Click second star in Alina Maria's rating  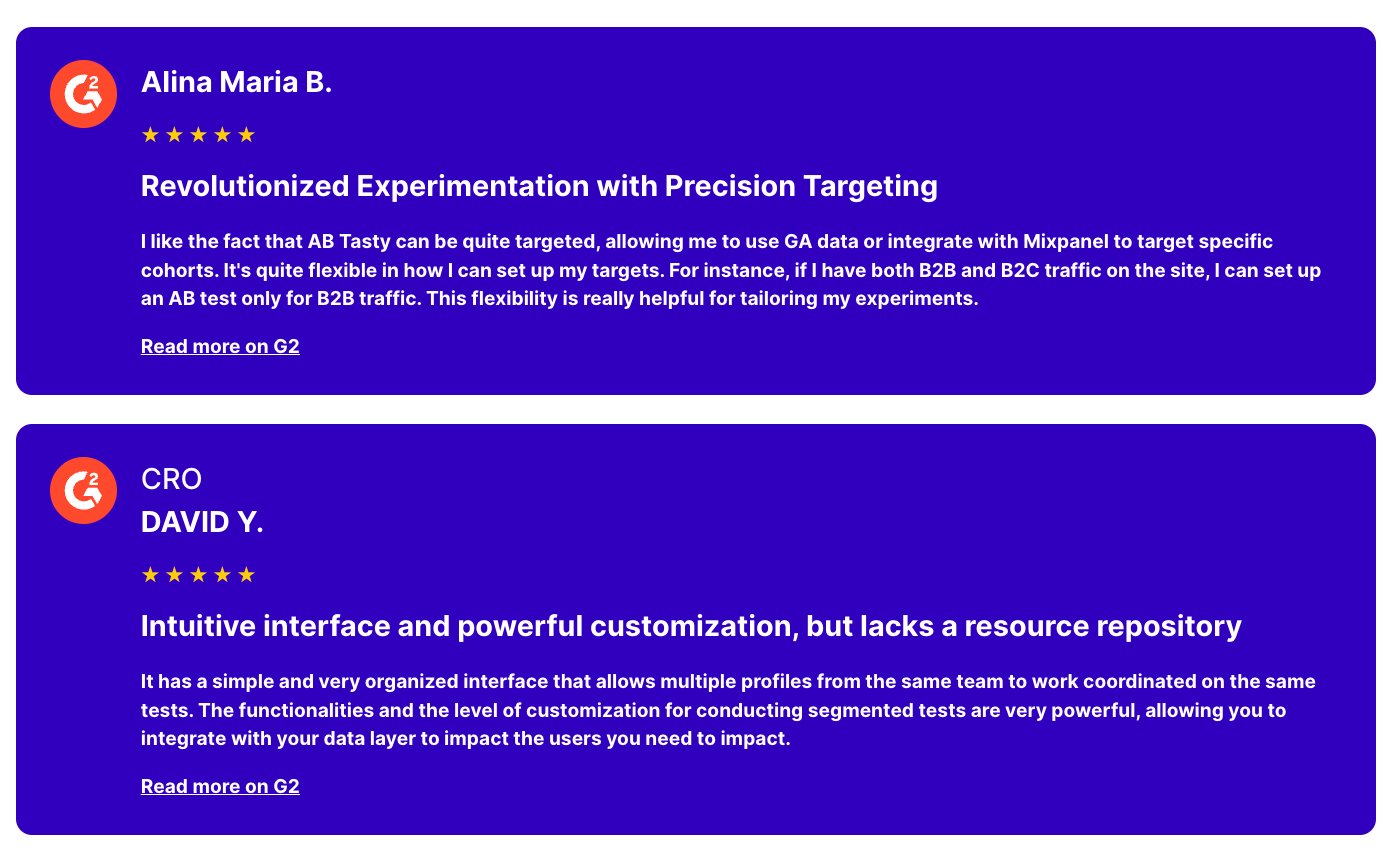click(175, 135)
